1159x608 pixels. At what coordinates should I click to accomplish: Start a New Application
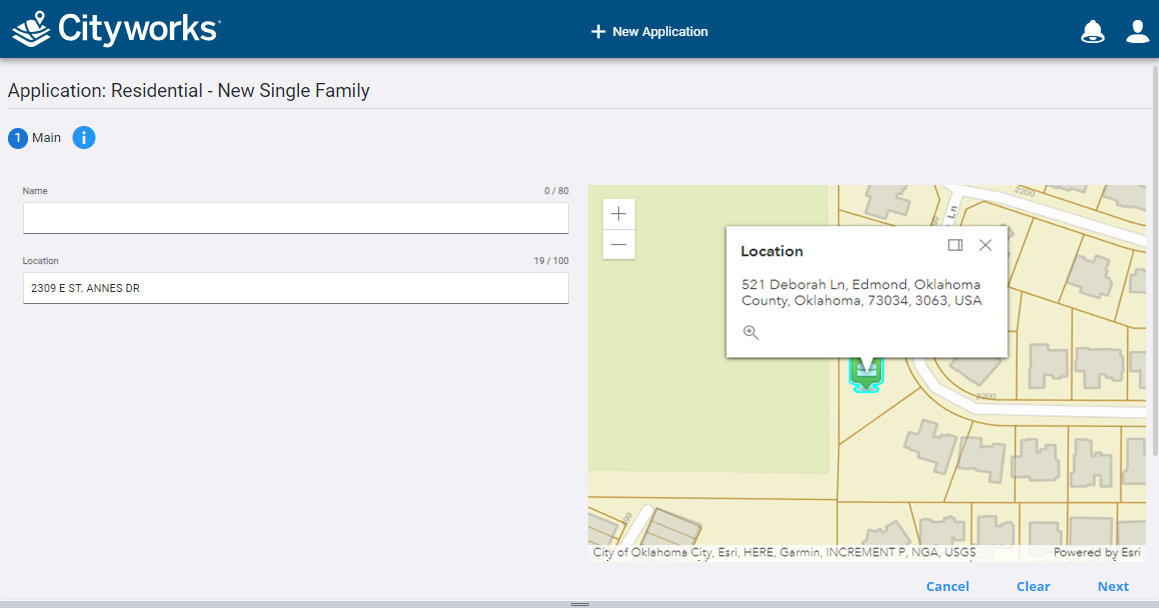pyautogui.click(x=649, y=32)
